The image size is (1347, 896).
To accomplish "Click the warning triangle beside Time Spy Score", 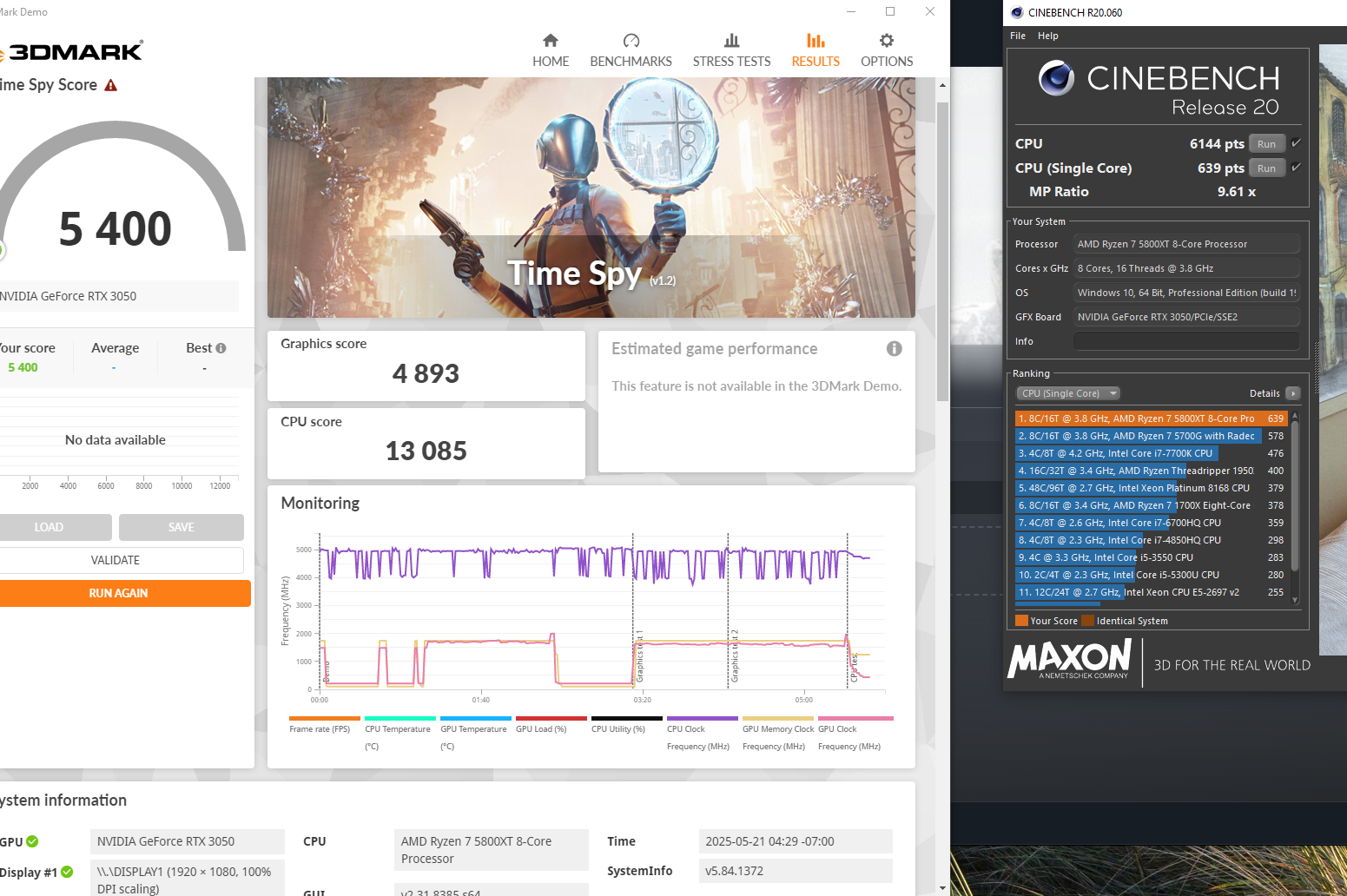I will point(110,84).
